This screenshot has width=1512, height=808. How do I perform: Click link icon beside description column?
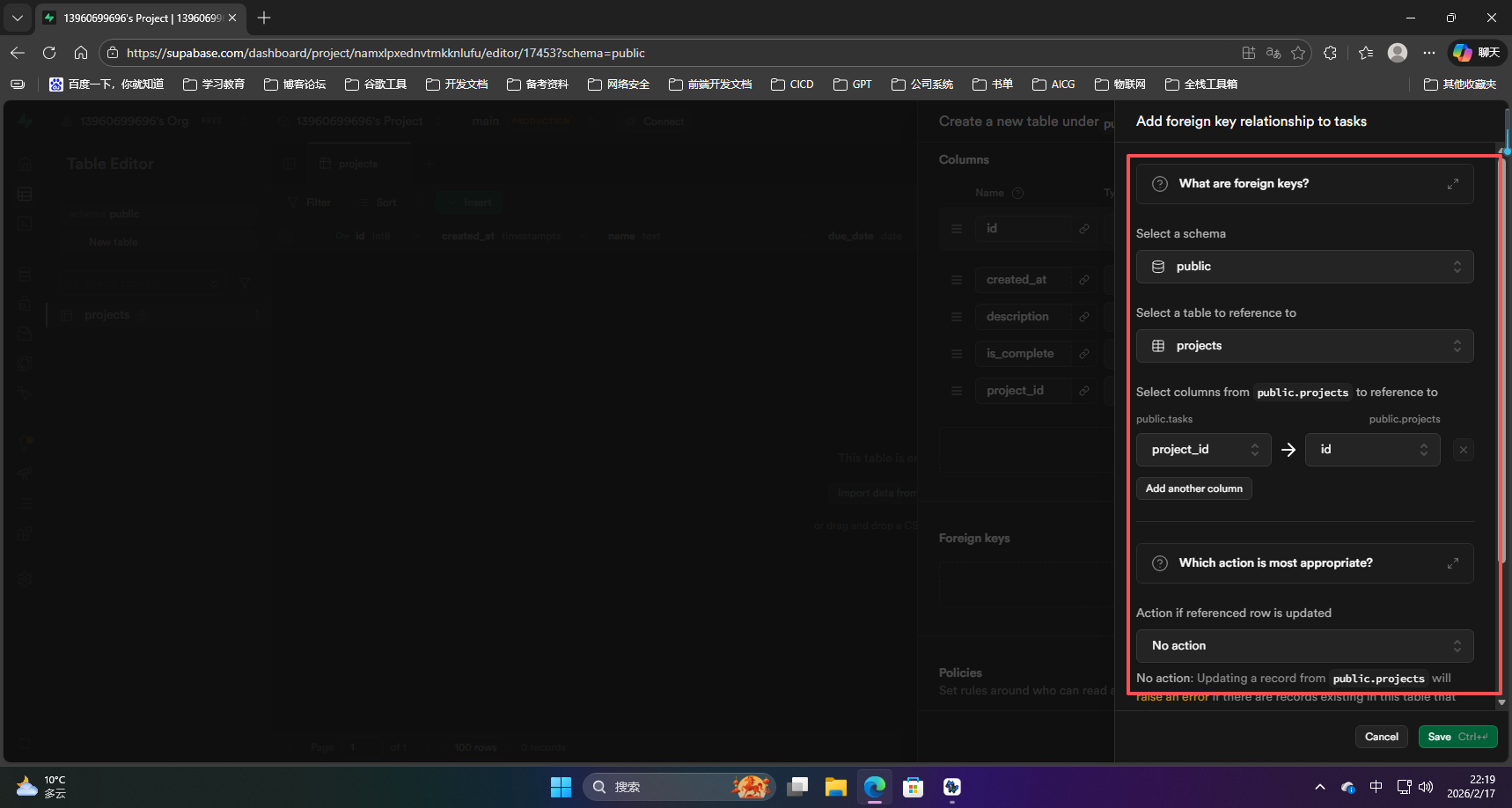coord(1084,317)
